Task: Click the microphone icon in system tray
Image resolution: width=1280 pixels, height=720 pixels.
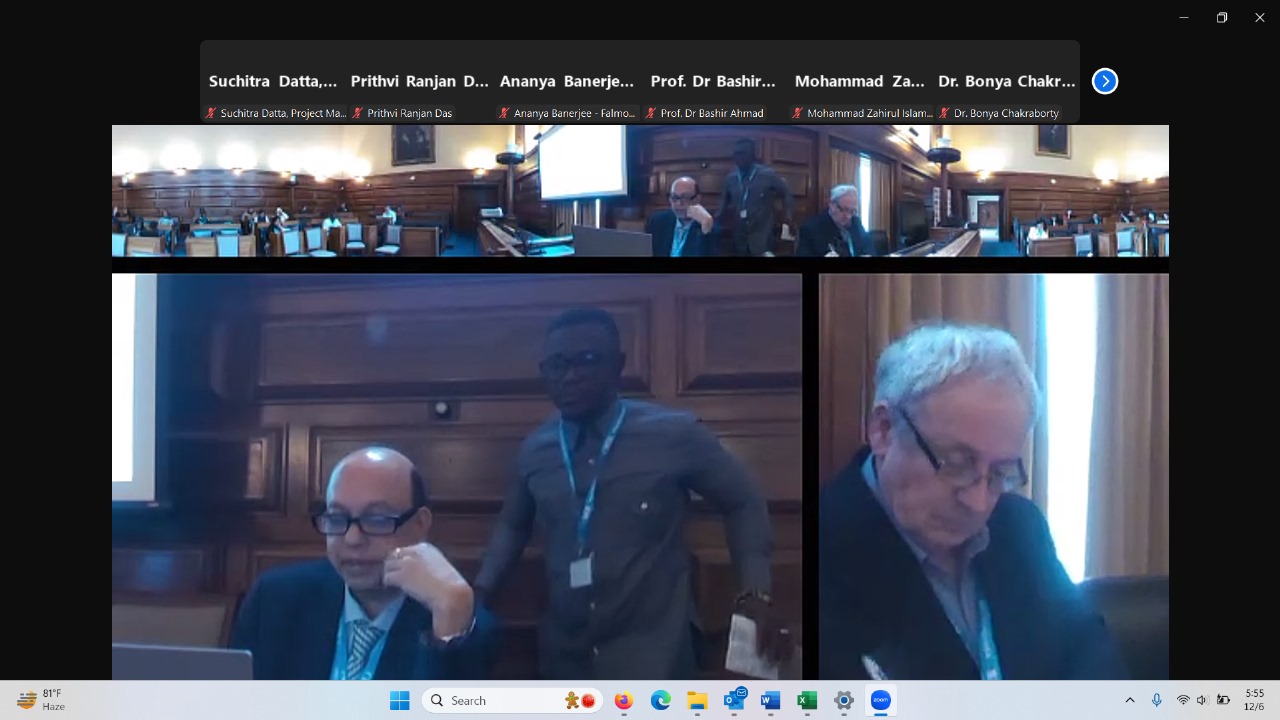Action: 1157,701
